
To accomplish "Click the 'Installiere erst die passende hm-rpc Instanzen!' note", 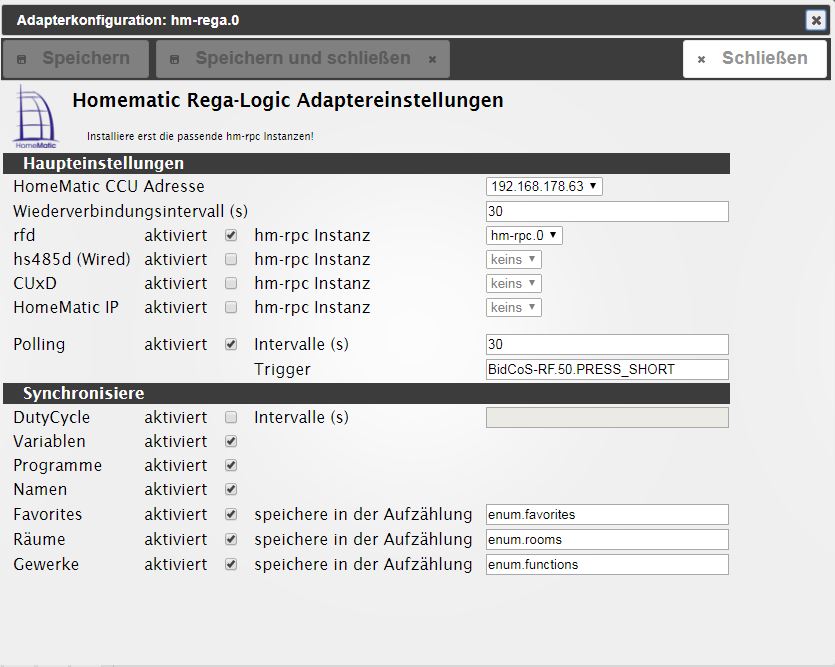I will (200, 136).
